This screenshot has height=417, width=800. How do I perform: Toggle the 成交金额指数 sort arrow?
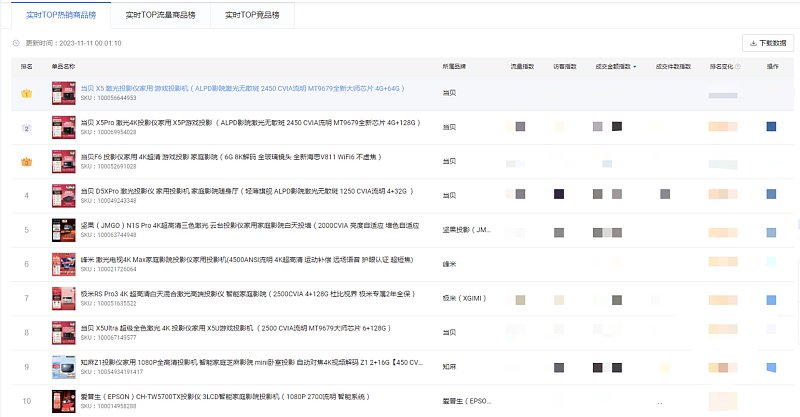[x=634, y=66]
